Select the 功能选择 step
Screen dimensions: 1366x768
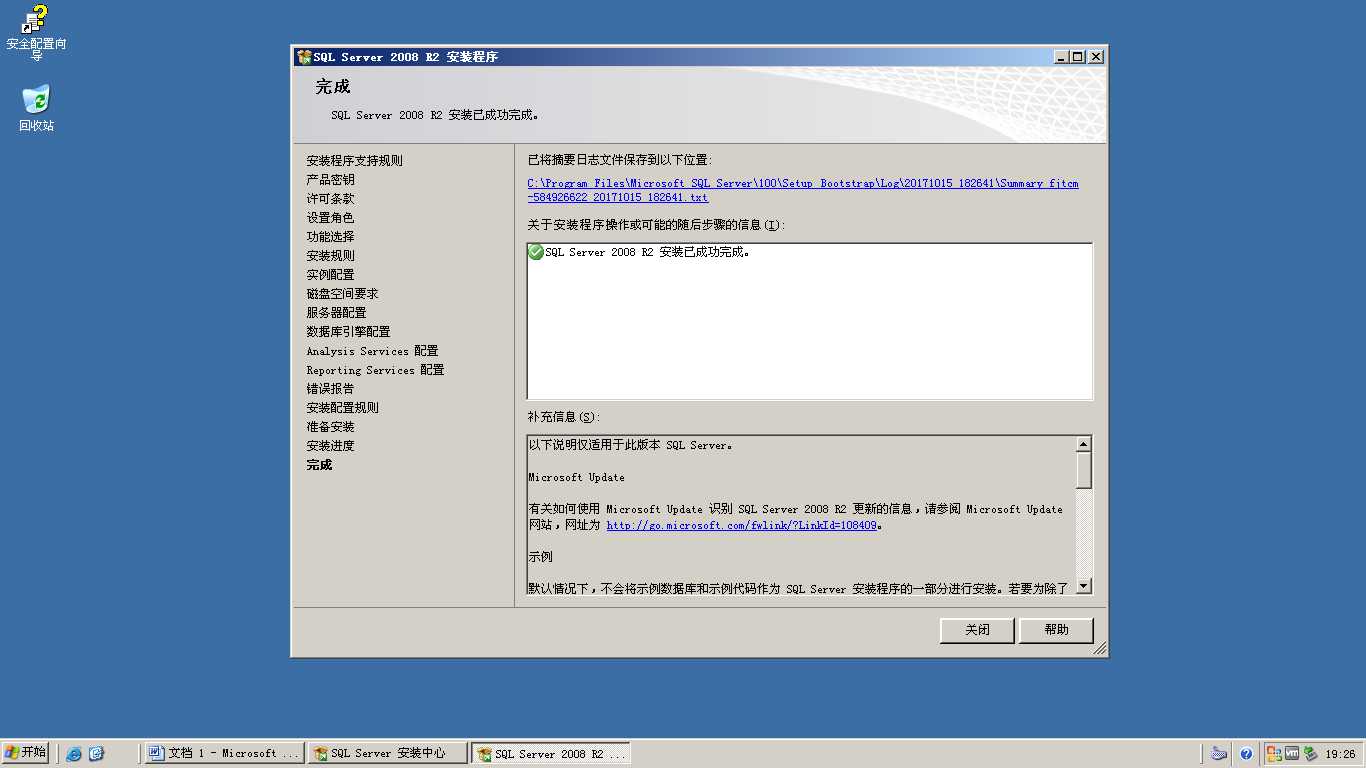pos(330,237)
